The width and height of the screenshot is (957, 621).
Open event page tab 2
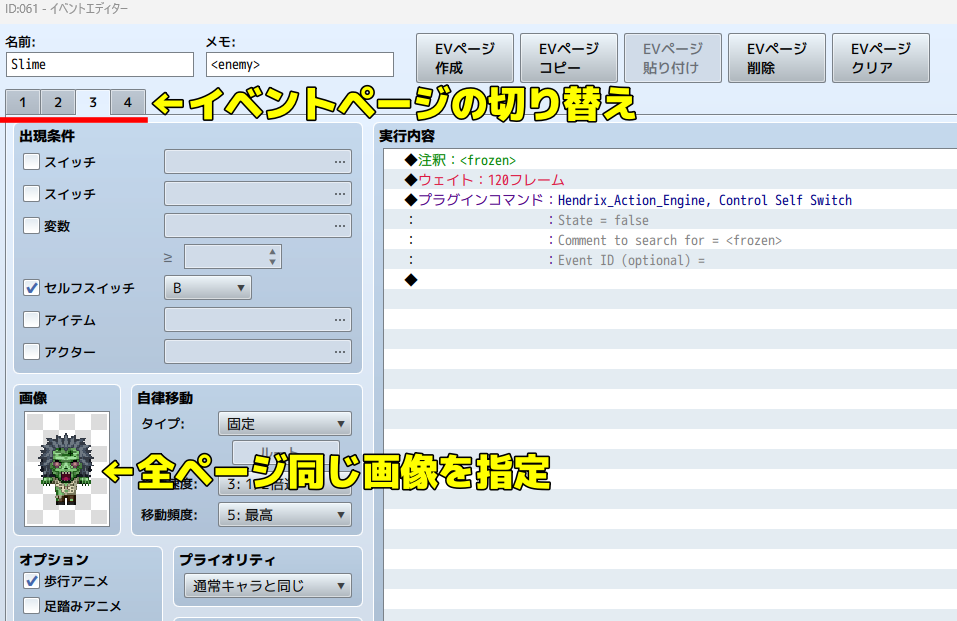[x=58, y=102]
